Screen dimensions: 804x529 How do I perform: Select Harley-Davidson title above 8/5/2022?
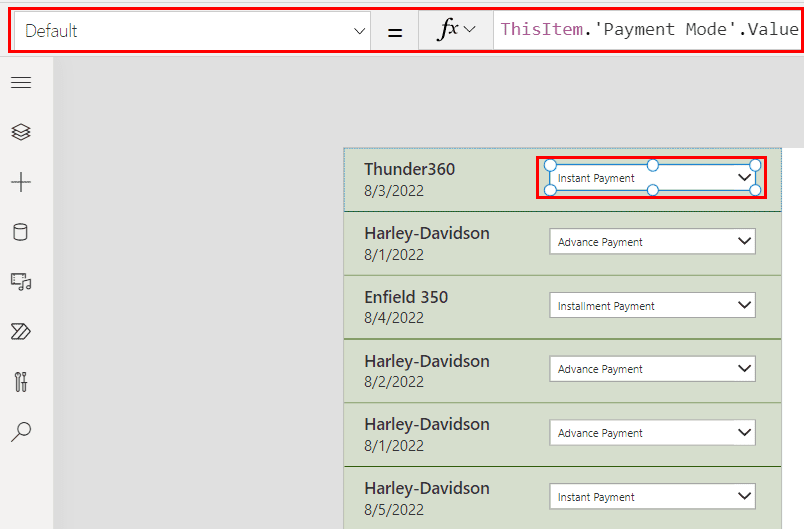coord(427,489)
